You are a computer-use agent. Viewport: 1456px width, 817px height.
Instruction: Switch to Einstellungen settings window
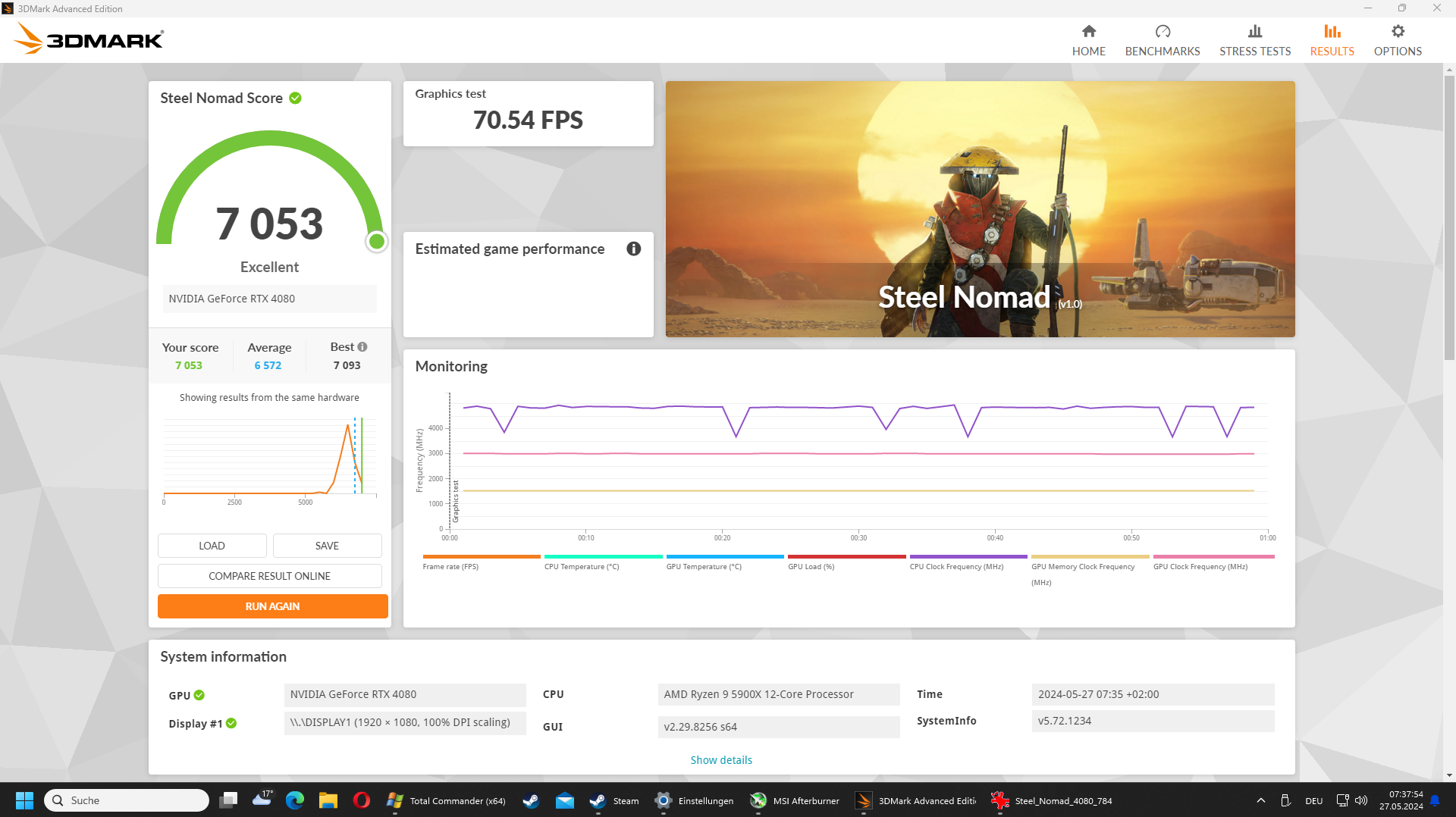tap(695, 800)
